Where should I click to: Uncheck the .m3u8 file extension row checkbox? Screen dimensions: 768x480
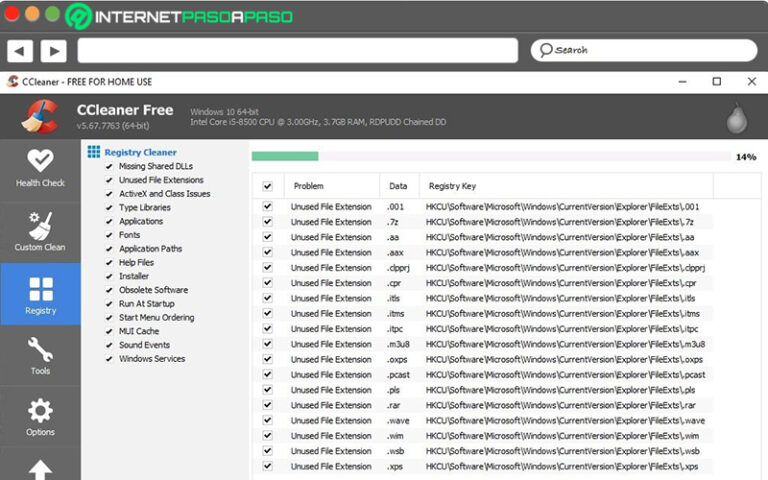coord(267,344)
